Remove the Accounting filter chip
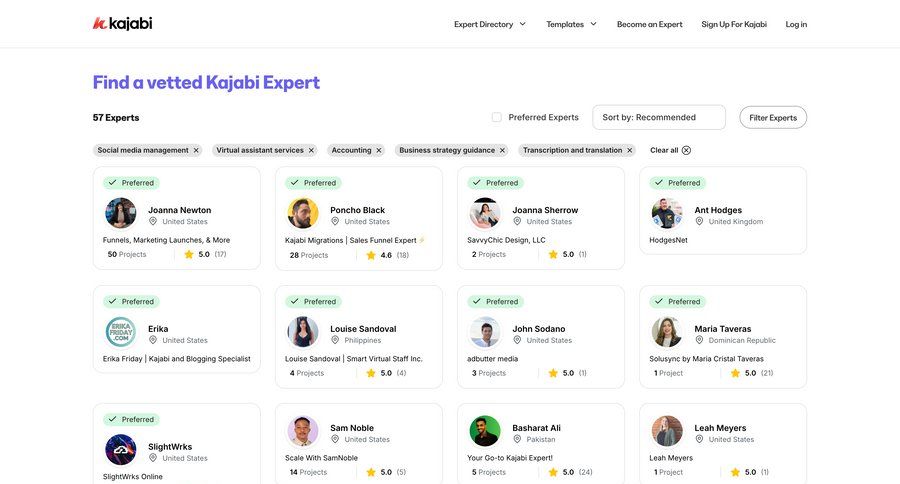This screenshot has width=900, height=484. coord(379,150)
